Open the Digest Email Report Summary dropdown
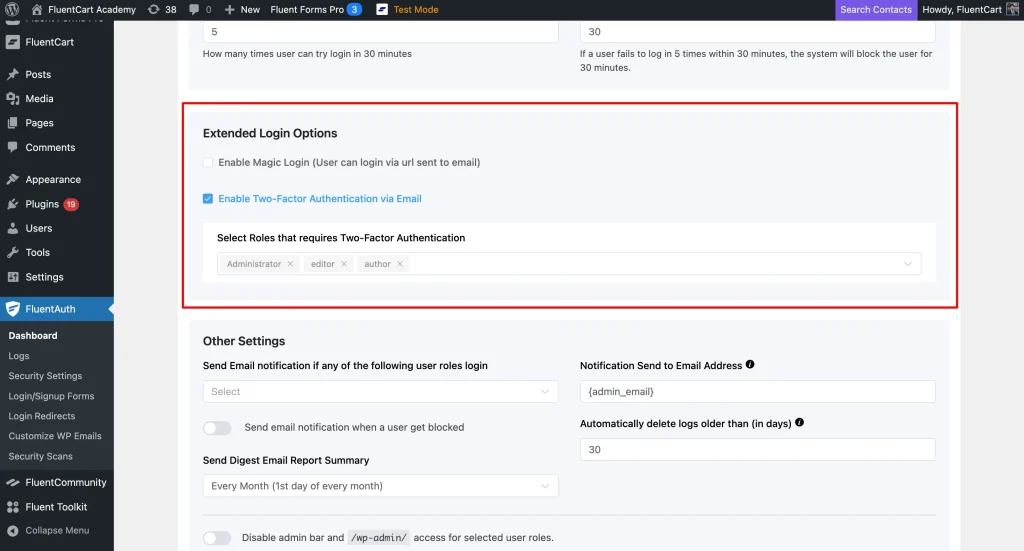 pyautogui.click(x=380, y=486)
